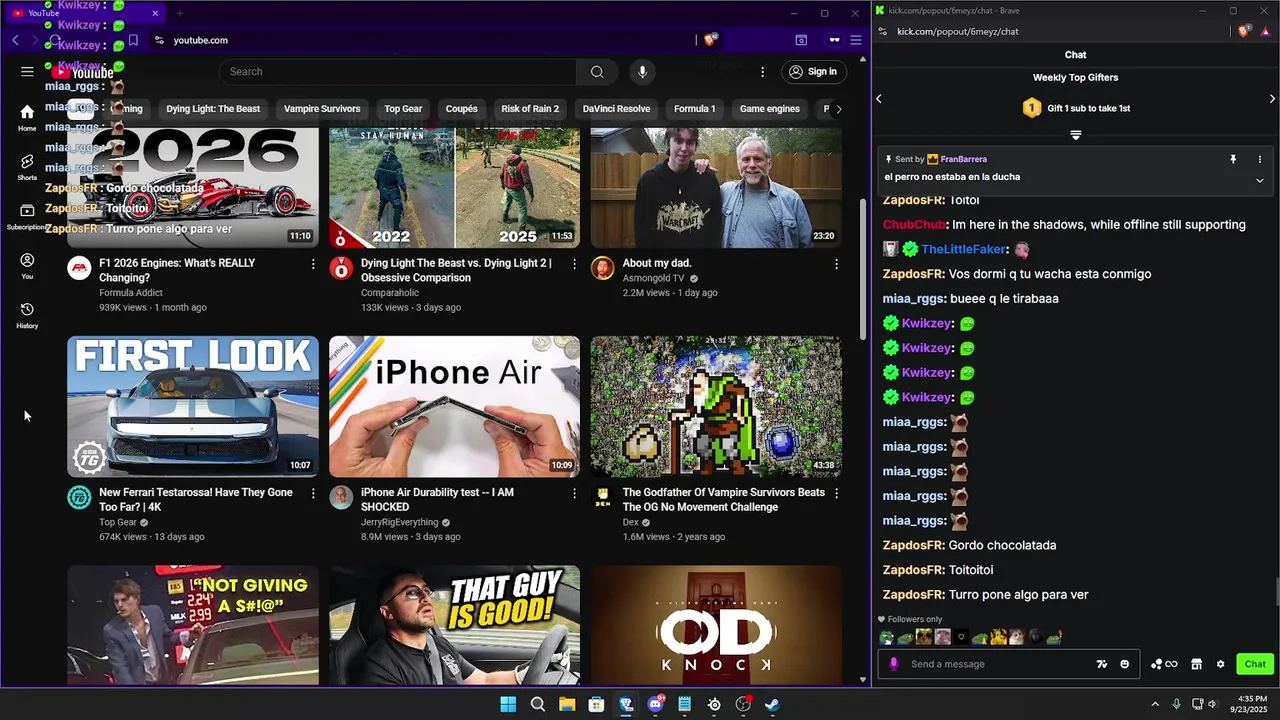This screenshot has width=1280, height=720.
Task: Open iPhone Air video thumbnail
Action: click(x=454, y=407)
